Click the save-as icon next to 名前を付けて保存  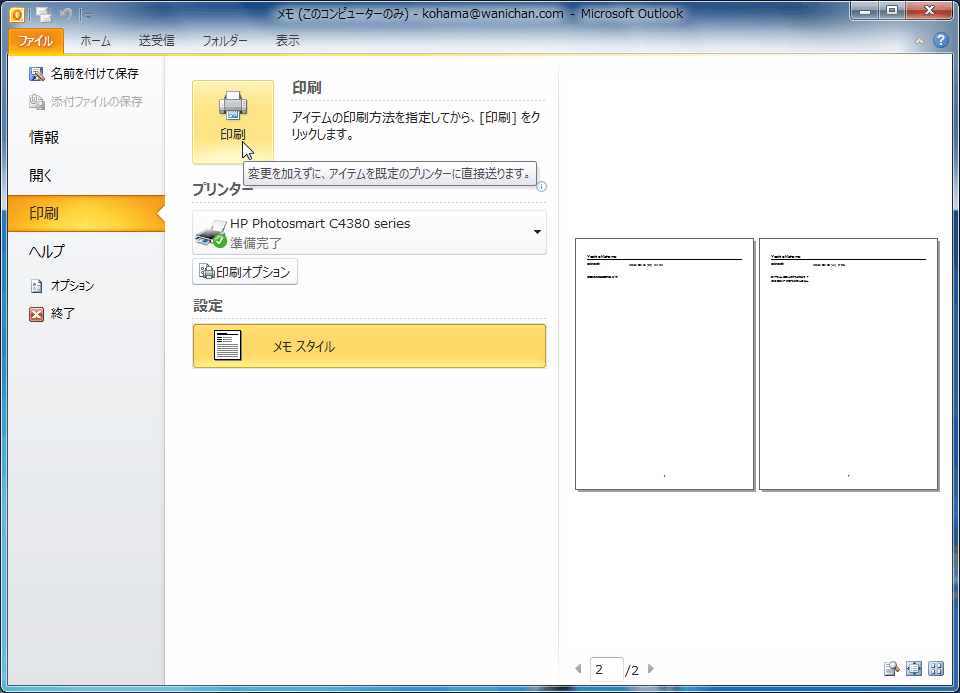click(37, 74)
